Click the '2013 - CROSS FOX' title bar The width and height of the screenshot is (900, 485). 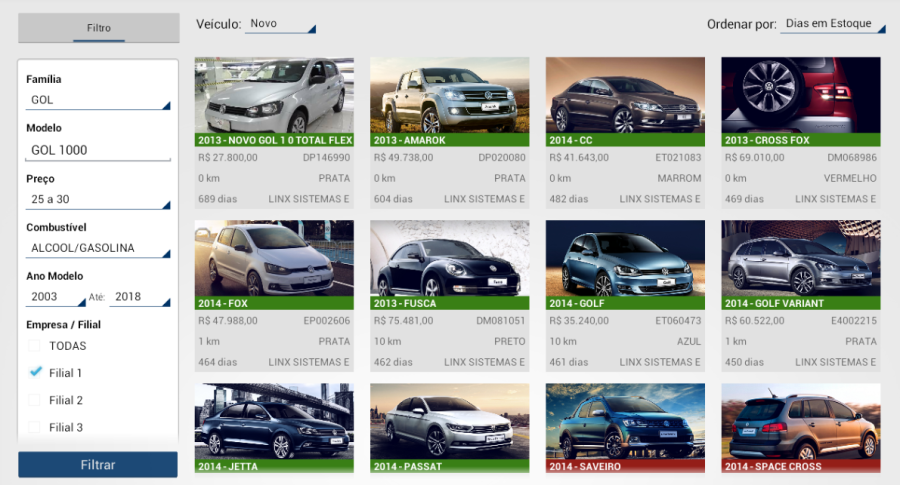pyautogui.click(x=801, y=140)
